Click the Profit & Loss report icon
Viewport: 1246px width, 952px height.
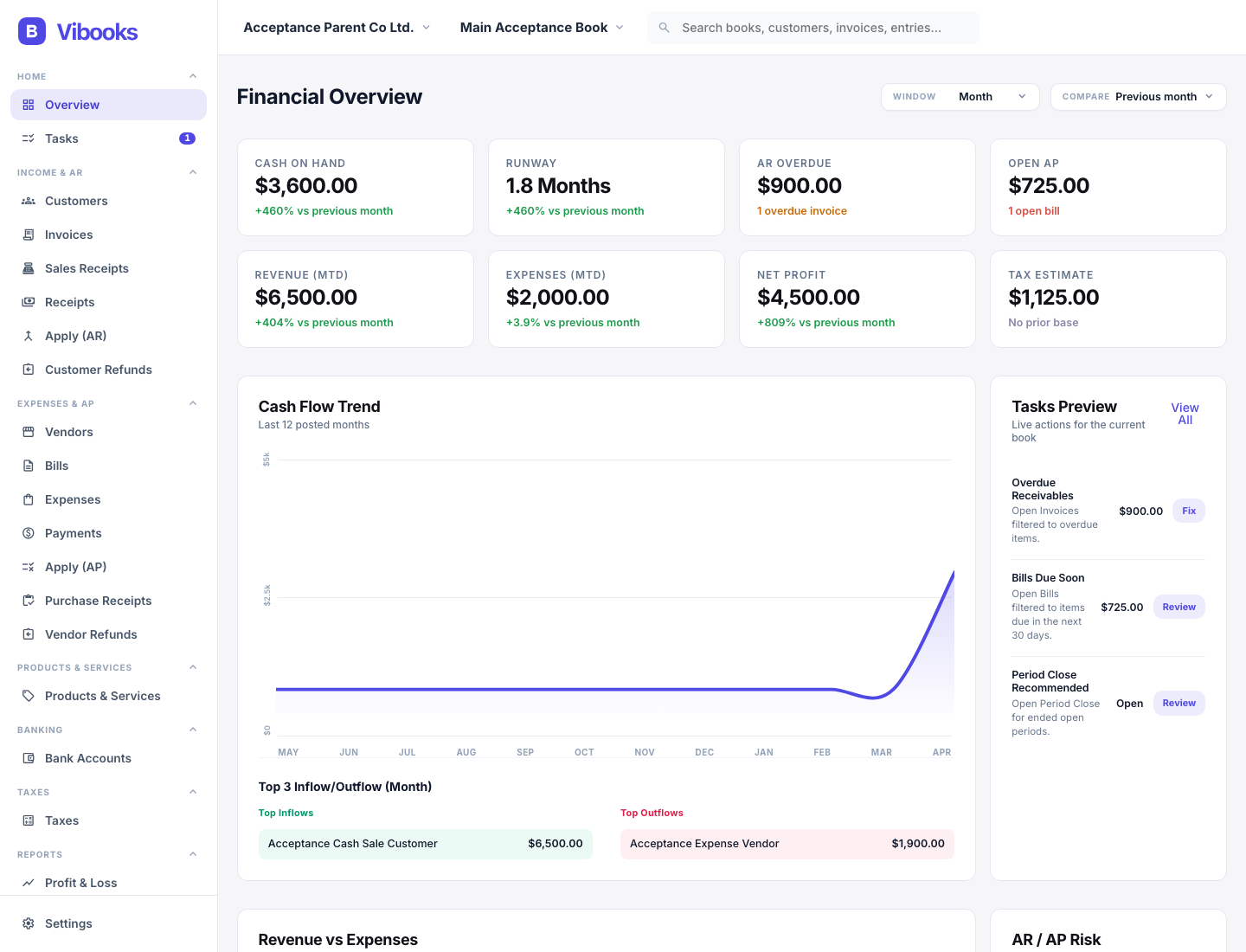pos(28,883)
